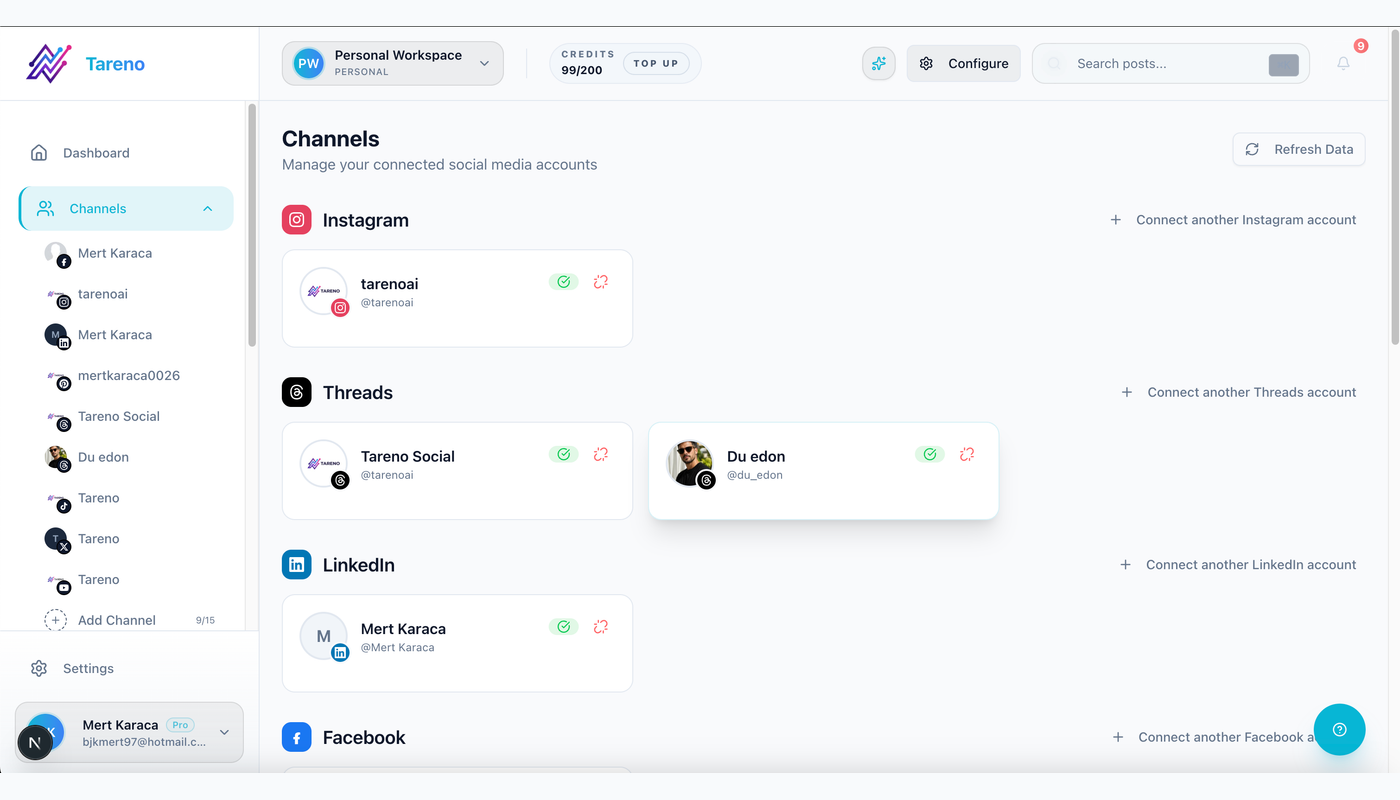Click the Pro badge next to Mert Karaca
The height and width of the screenshot is (800, 1400).
pyautogui.click(x=180, y=725)
